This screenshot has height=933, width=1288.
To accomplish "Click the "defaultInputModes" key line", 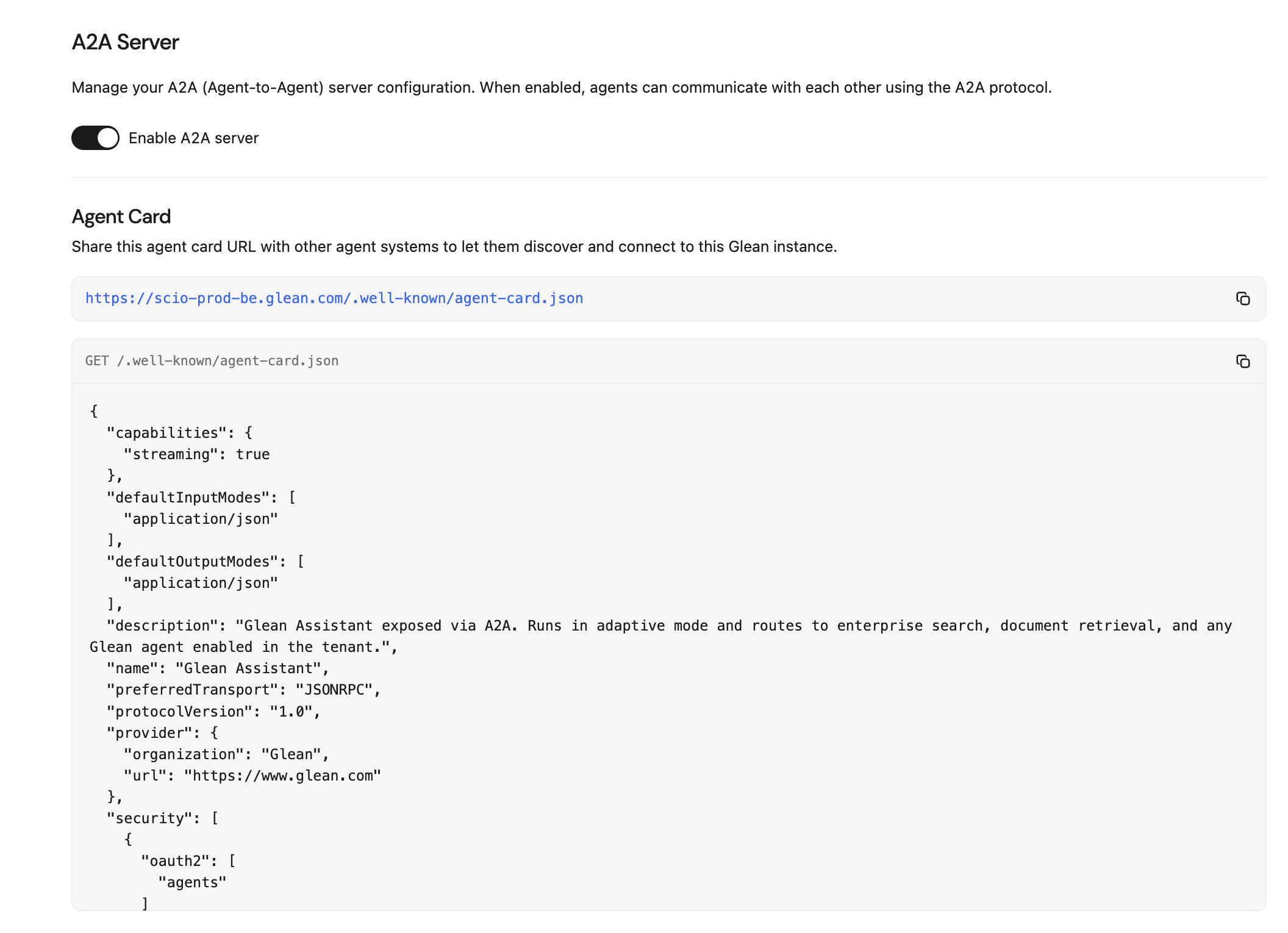I will pyautogui.click(x=201, y=498).
